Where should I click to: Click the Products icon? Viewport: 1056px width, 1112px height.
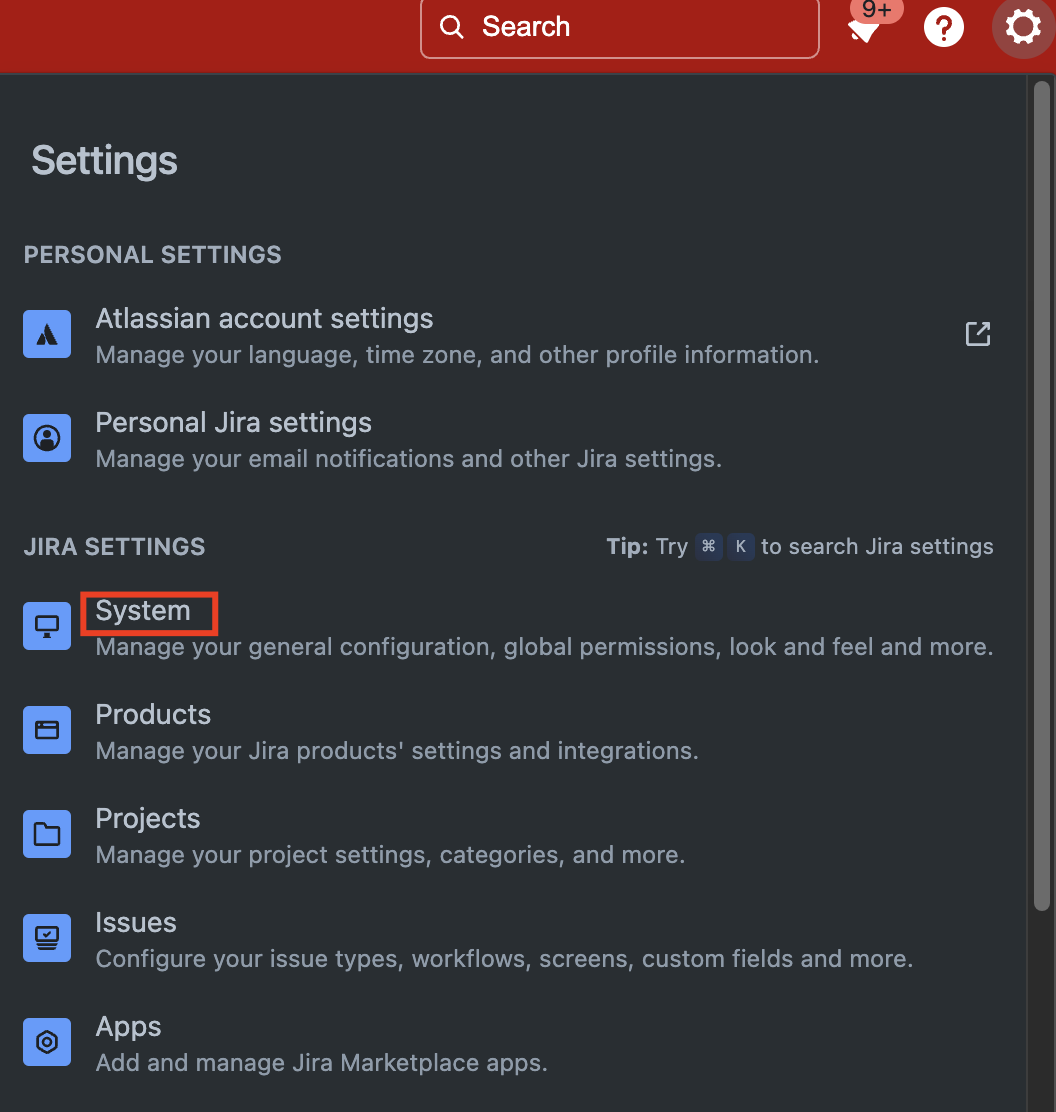(x=47, y=729)
